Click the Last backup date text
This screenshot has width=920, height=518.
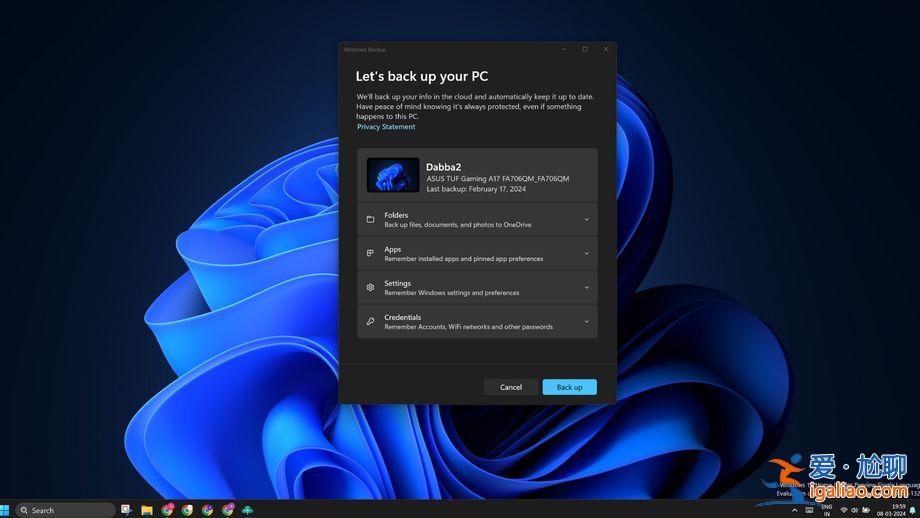[x=476, y=189]
